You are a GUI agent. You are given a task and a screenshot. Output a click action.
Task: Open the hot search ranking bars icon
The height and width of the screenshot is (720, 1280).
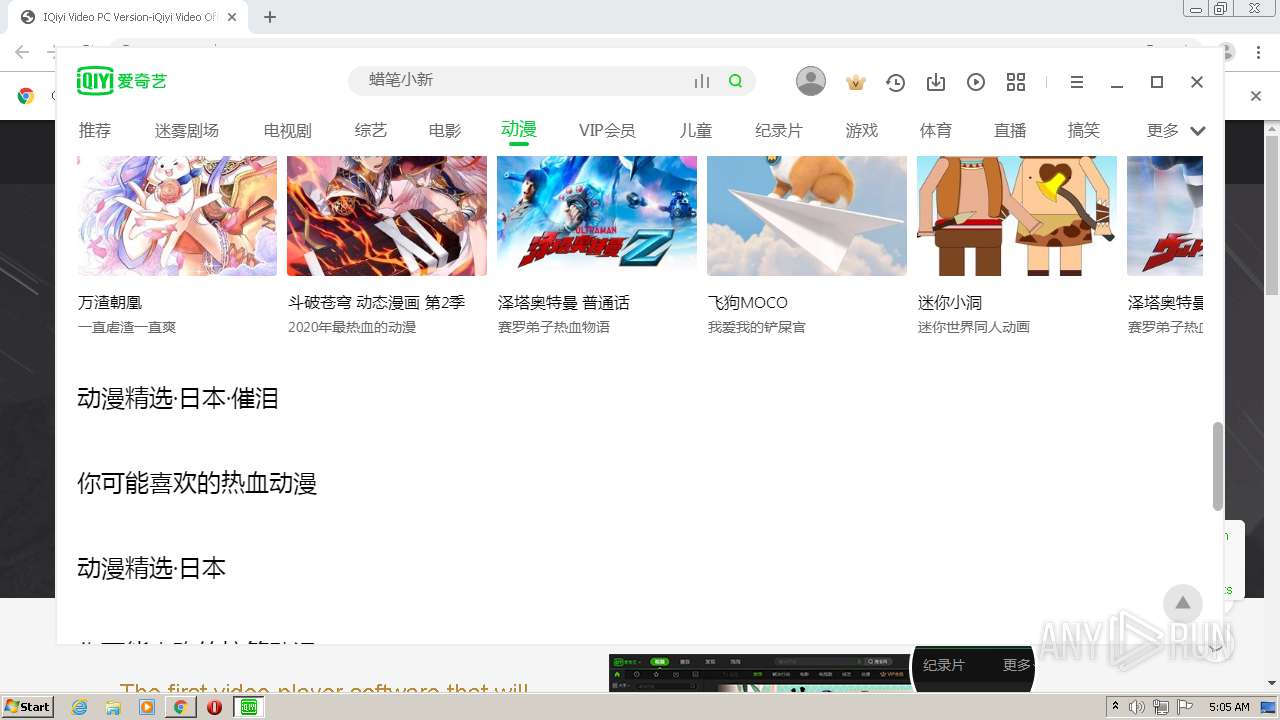click(x=702, y=81)
